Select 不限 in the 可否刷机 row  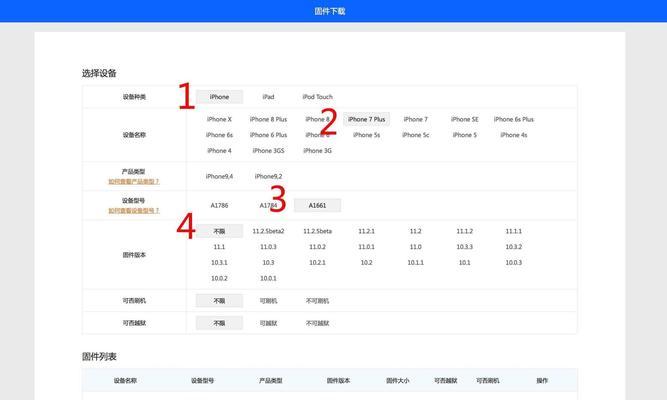tap(219, 301)
